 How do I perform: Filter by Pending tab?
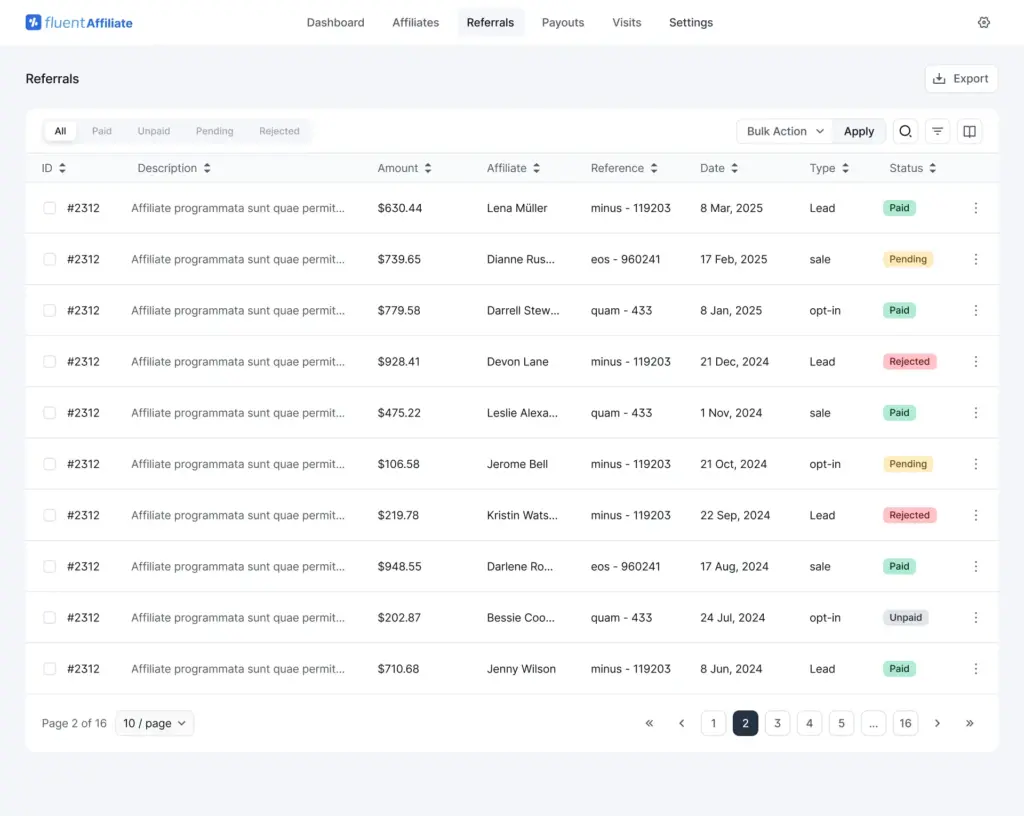pyautogui.click(x=214, y=131)
